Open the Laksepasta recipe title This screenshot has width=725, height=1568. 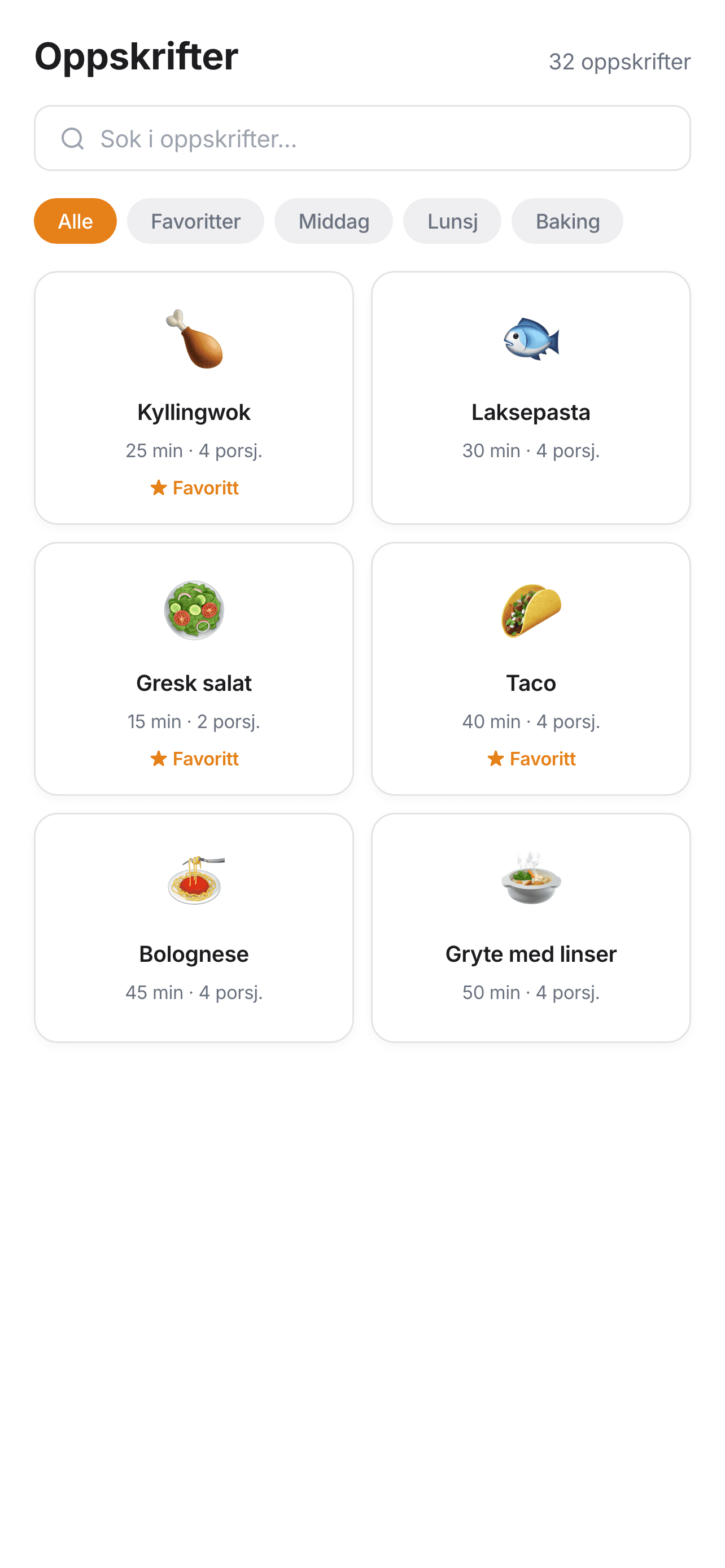tap(531, 412)
